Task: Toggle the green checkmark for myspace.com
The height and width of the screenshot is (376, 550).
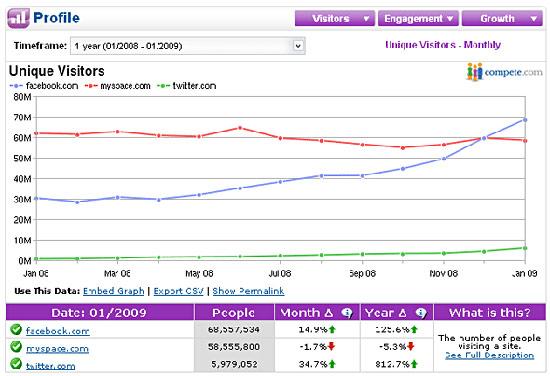Action: 16,347
